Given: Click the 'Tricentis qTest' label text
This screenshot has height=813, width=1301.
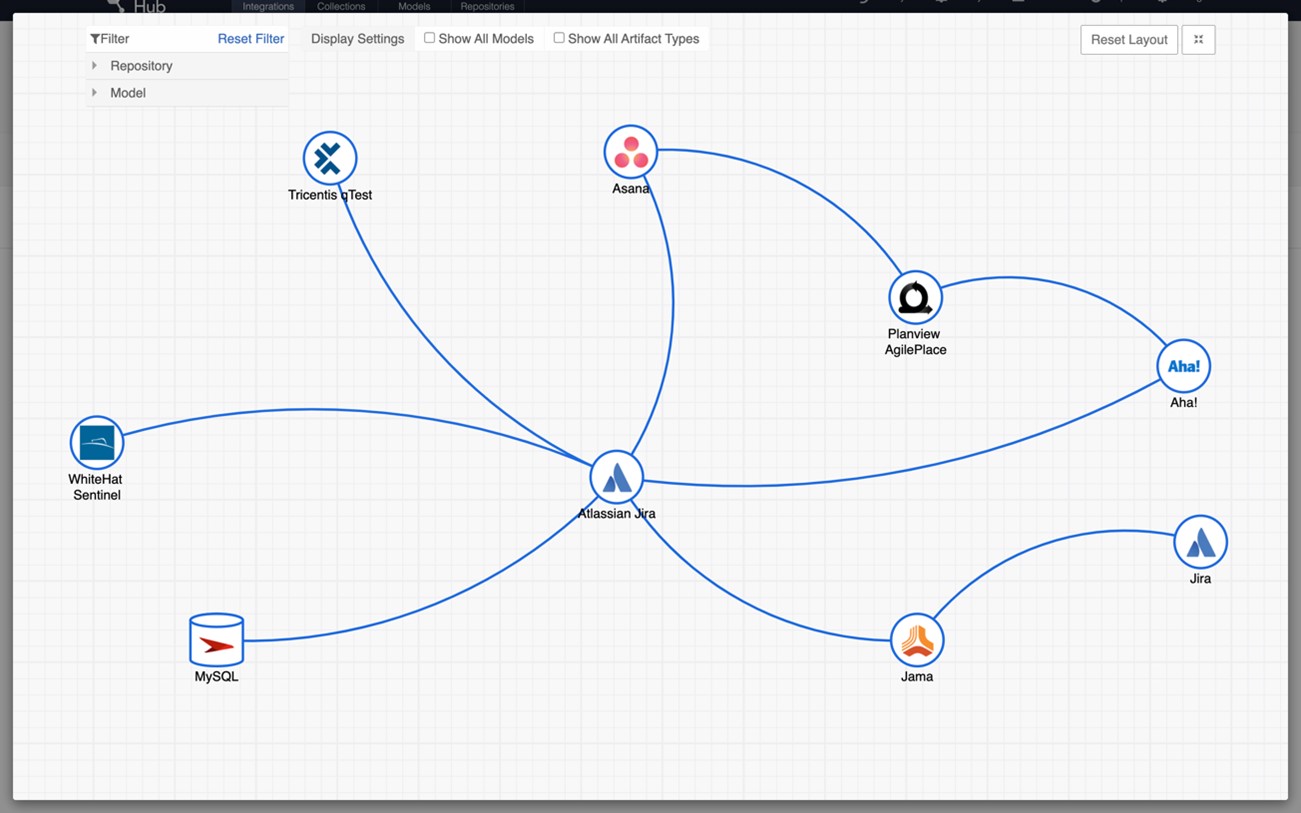Looking at the screenshot, I should 330,195.
